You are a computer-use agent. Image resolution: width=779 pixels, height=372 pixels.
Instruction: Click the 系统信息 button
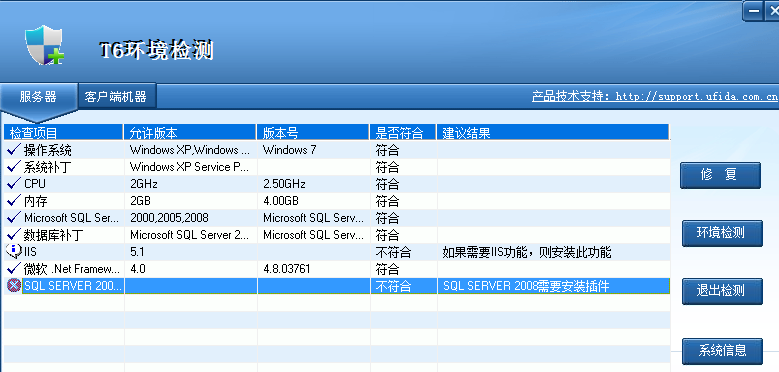click(722, 351)
